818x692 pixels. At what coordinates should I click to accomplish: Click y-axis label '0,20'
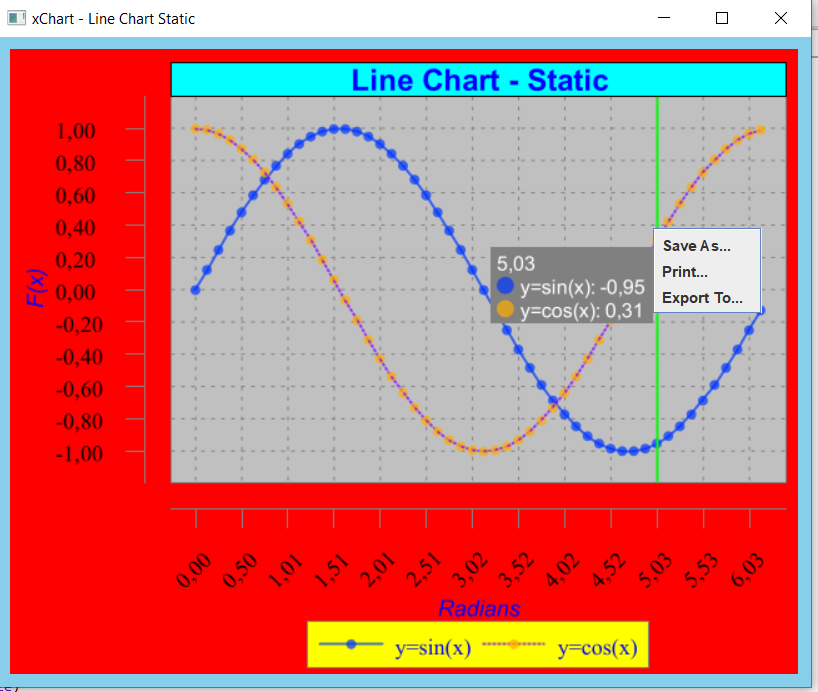point(76,260)
